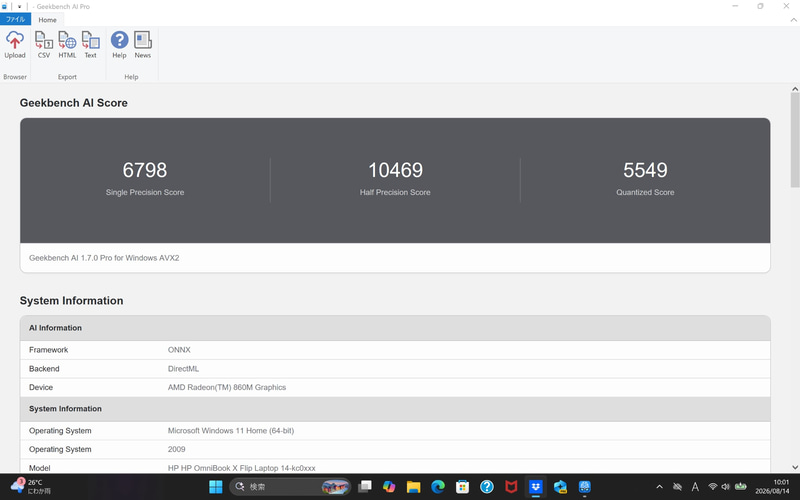Click the IME input mode A indicator
The height and width of the screenshot is (500, 800).
(x=695, y=487)
